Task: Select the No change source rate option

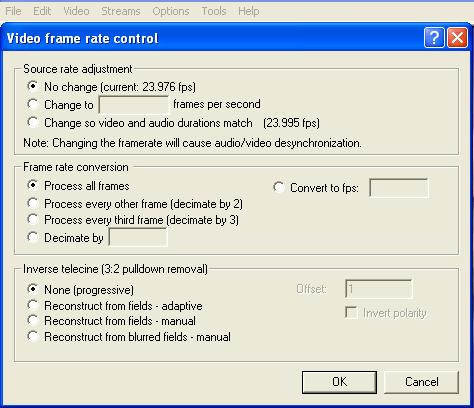Action: (33, 86)
